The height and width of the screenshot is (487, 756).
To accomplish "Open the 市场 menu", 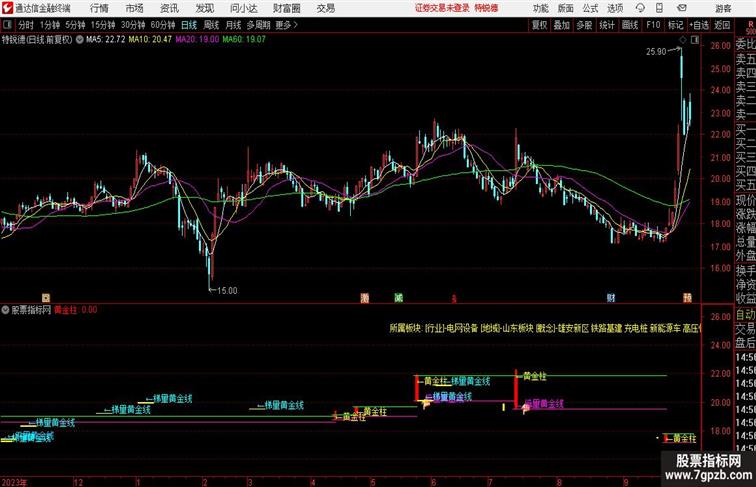I will (x=134, y=8).
